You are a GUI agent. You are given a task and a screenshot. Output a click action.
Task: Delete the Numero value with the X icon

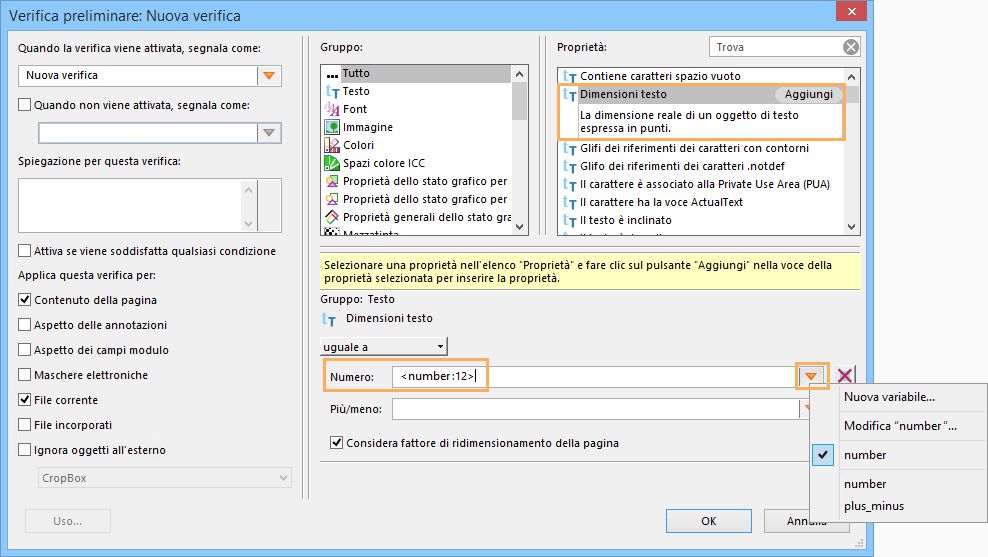tap(845, 376)
